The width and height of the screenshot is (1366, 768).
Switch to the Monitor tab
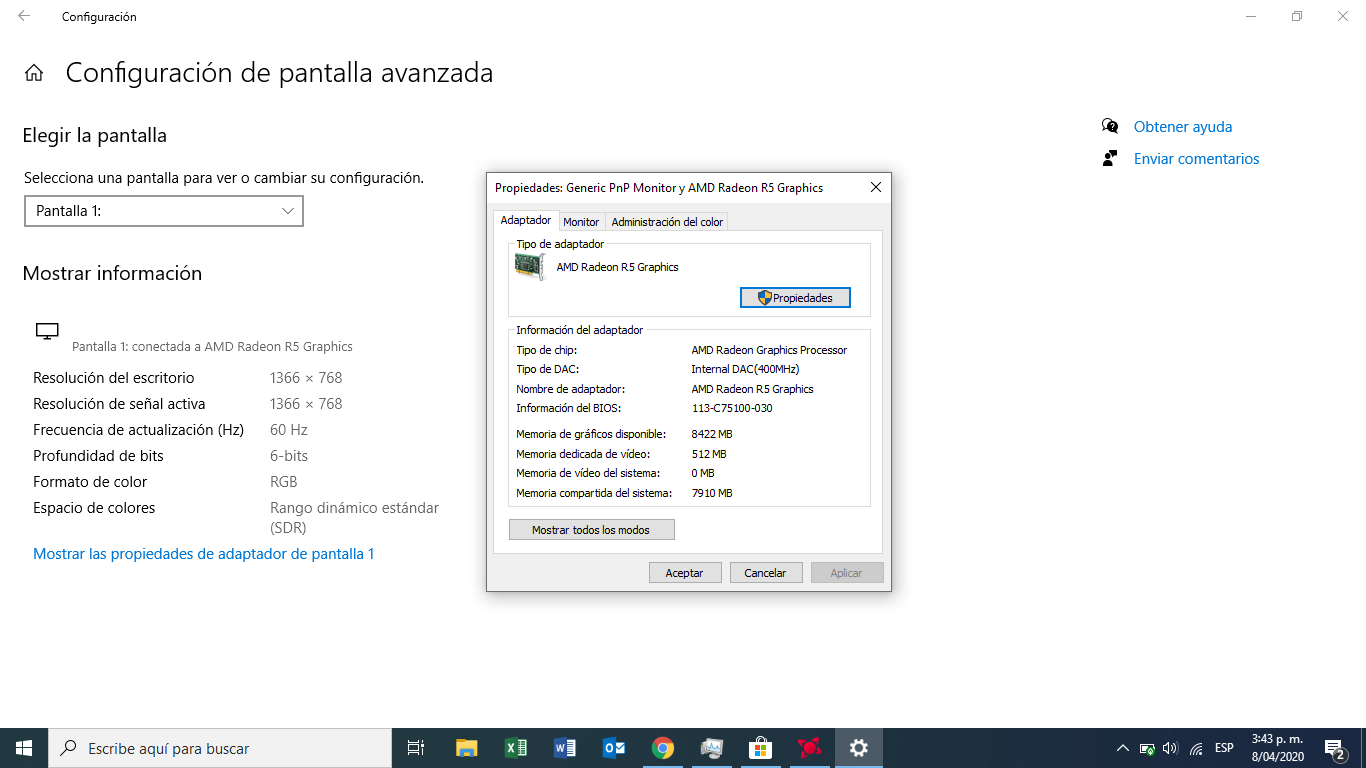[x=581, y=222]
